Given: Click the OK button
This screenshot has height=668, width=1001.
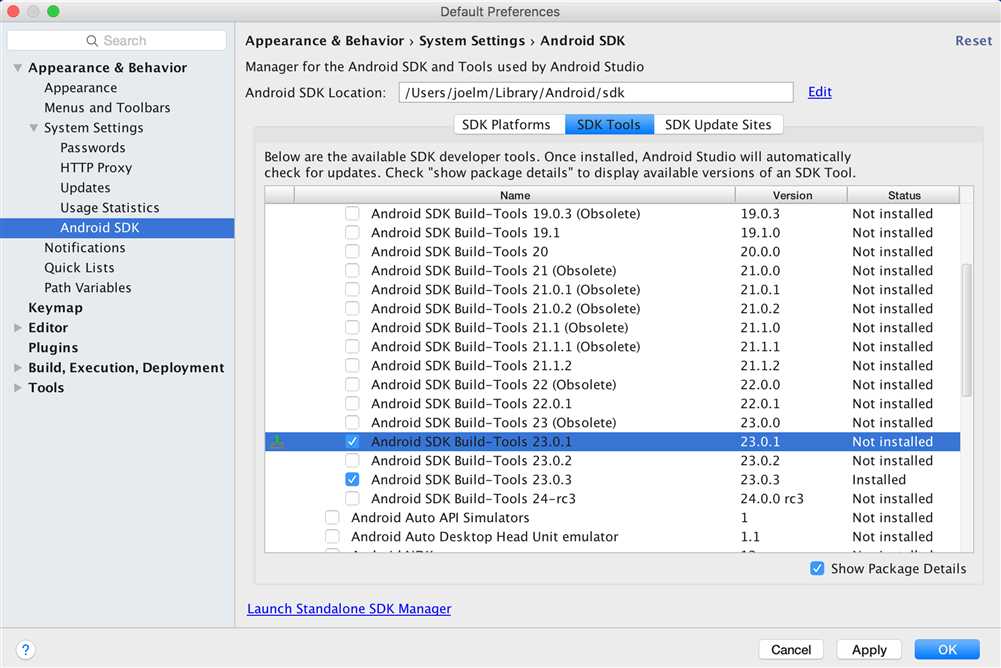Looking at the screenshot, I should click(x=947, y=649).
